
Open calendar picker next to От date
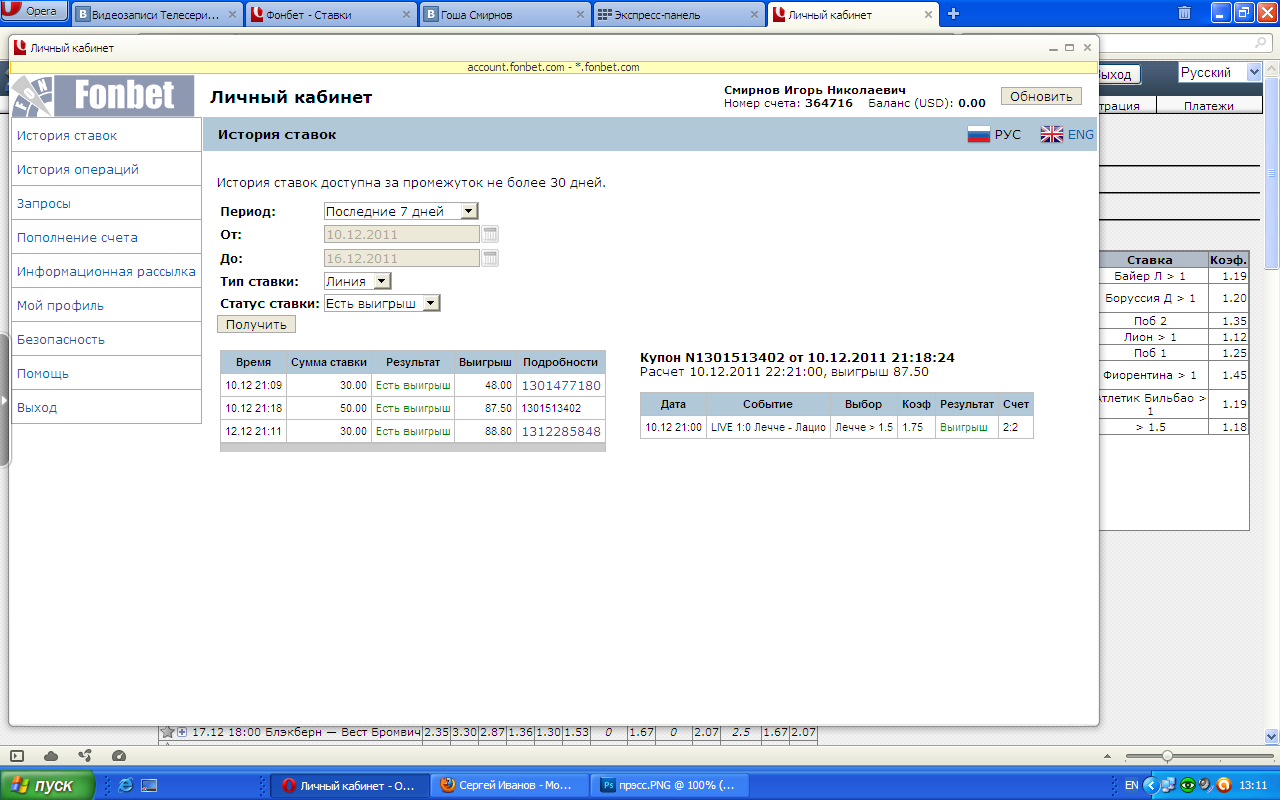click(x=490, y=234)
